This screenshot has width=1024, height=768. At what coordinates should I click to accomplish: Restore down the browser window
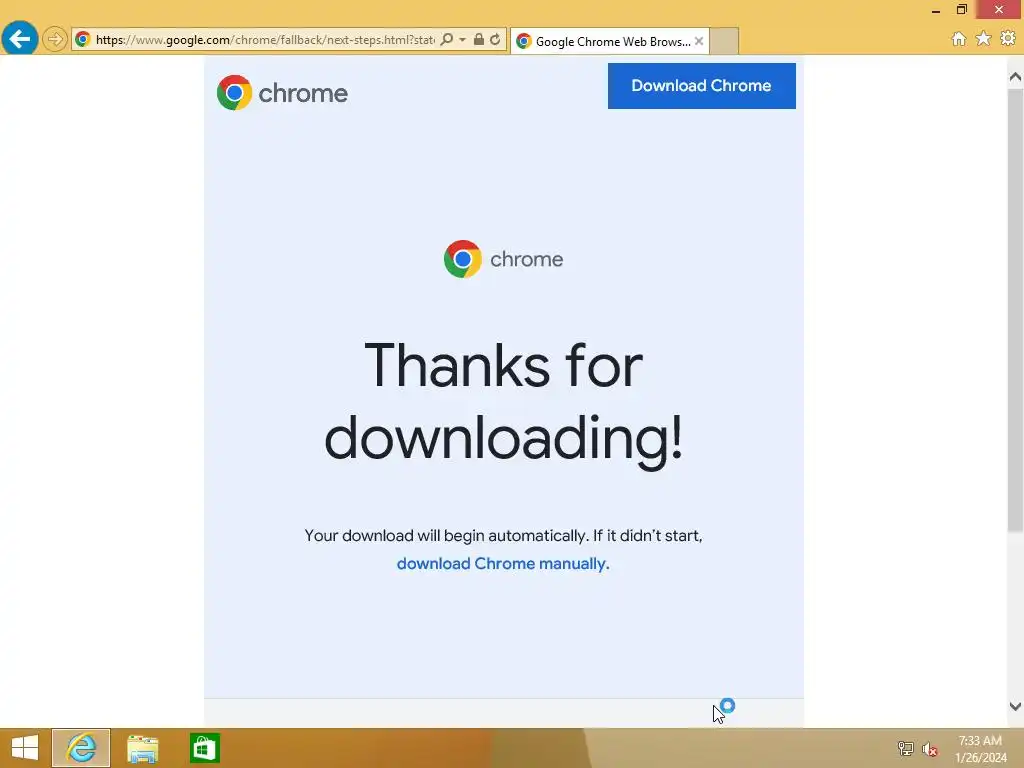tap(962, 9)
